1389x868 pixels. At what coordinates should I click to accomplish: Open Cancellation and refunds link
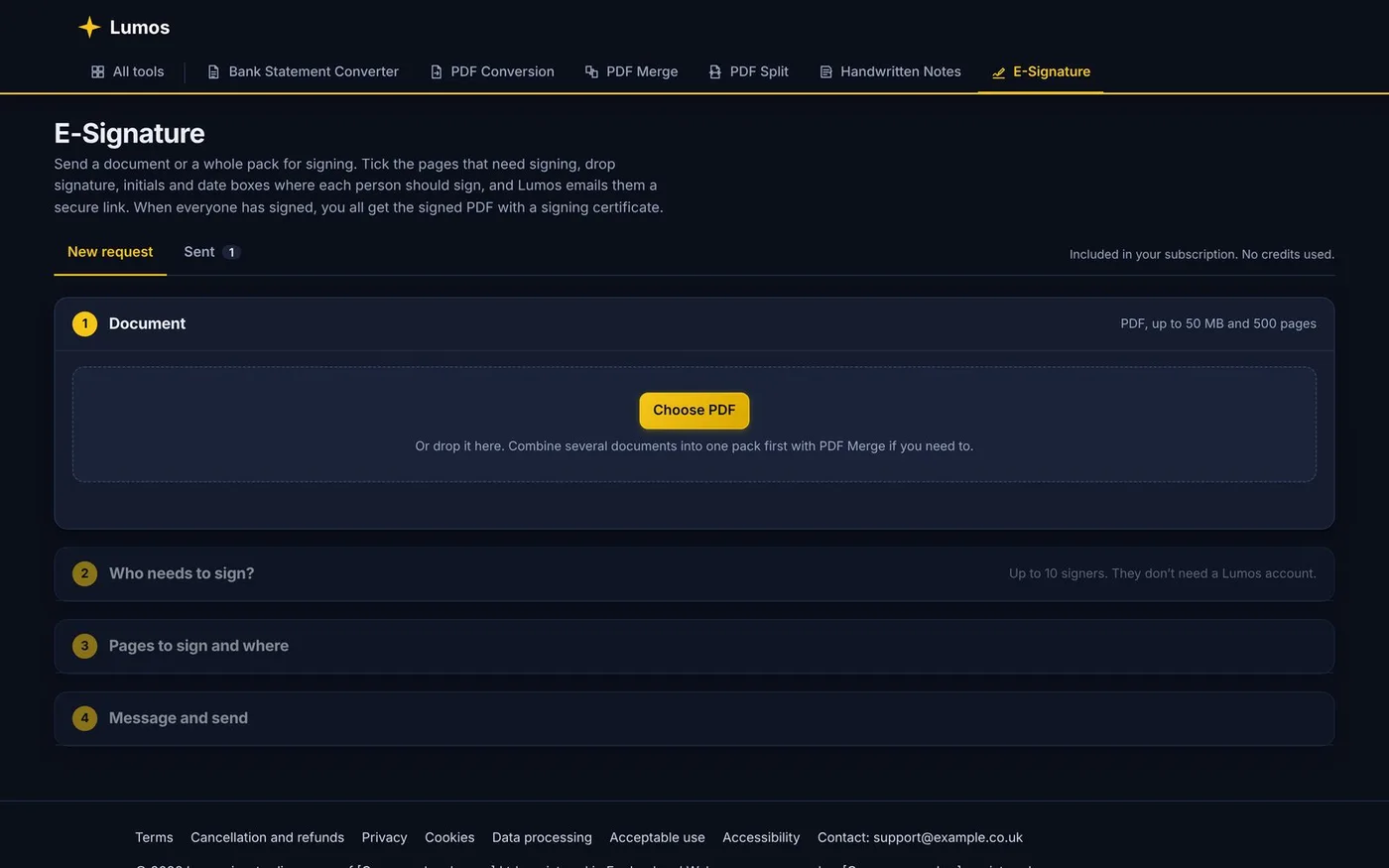(267, 837)
